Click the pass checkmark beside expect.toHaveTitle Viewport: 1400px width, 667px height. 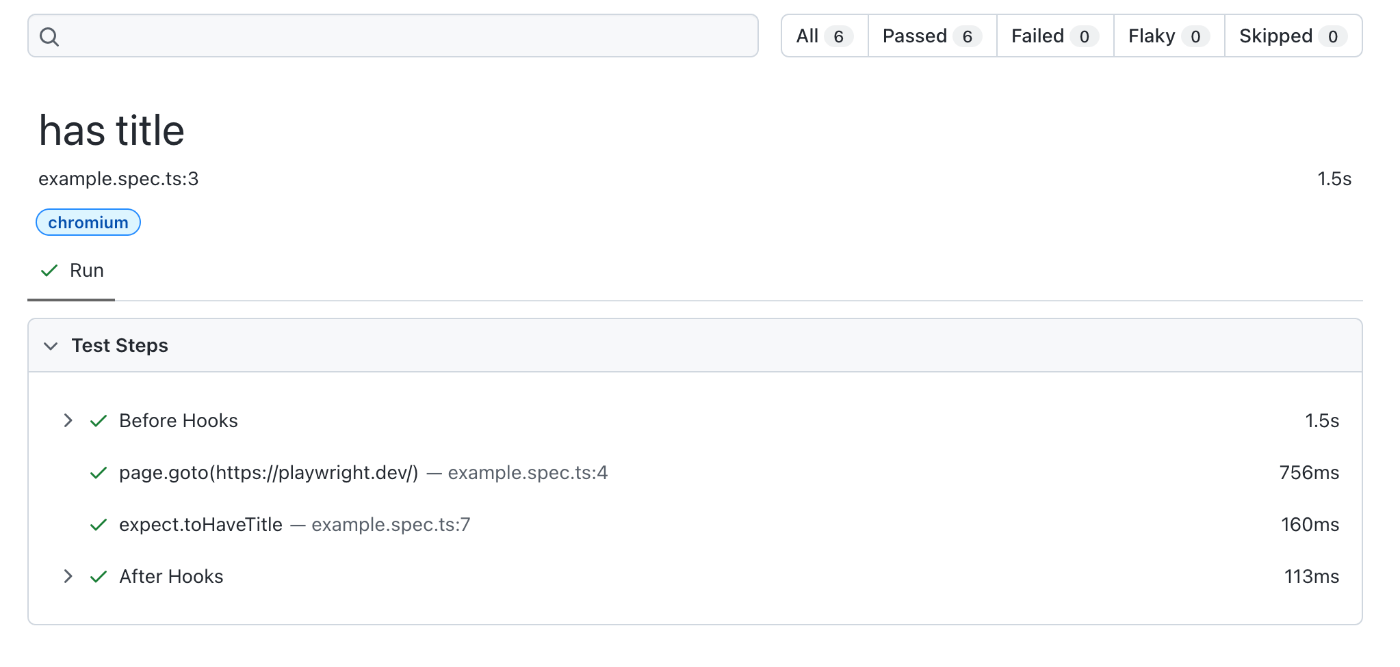pyautogui.click(x=98, y=525)
